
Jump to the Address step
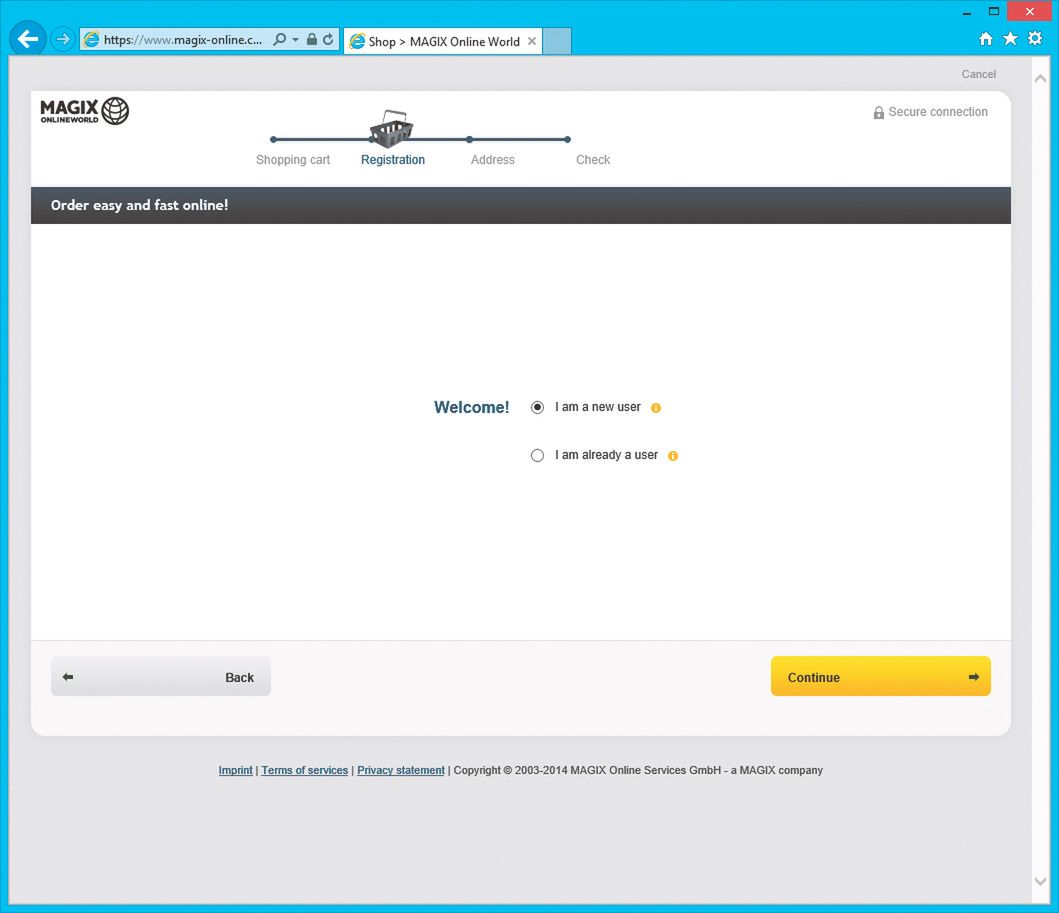pos(492,160)
